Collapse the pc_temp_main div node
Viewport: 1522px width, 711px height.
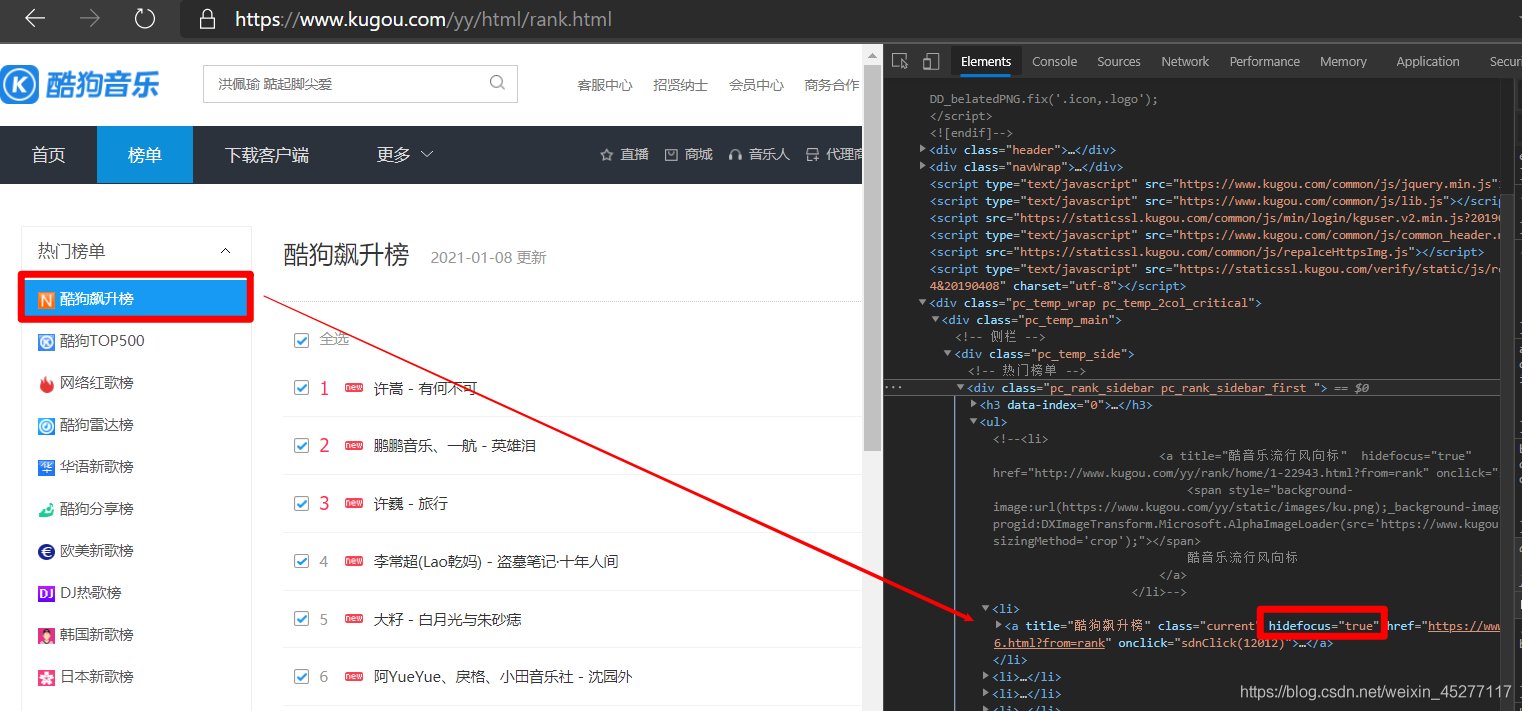click(x=936, y=320)
